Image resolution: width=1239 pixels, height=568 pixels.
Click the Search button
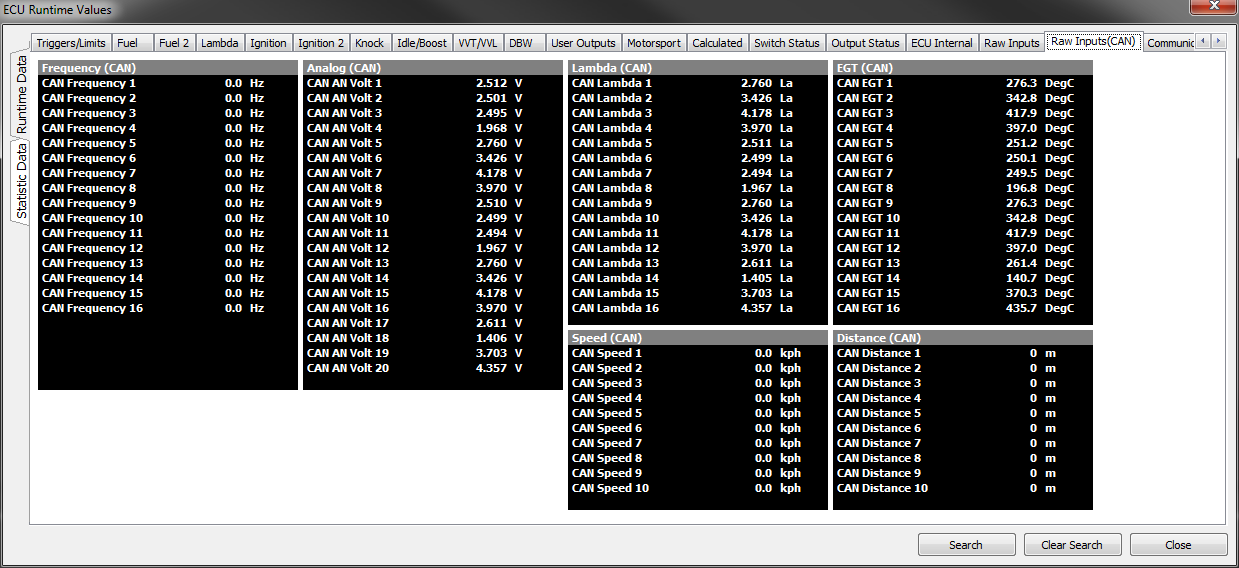click(966, 545)
